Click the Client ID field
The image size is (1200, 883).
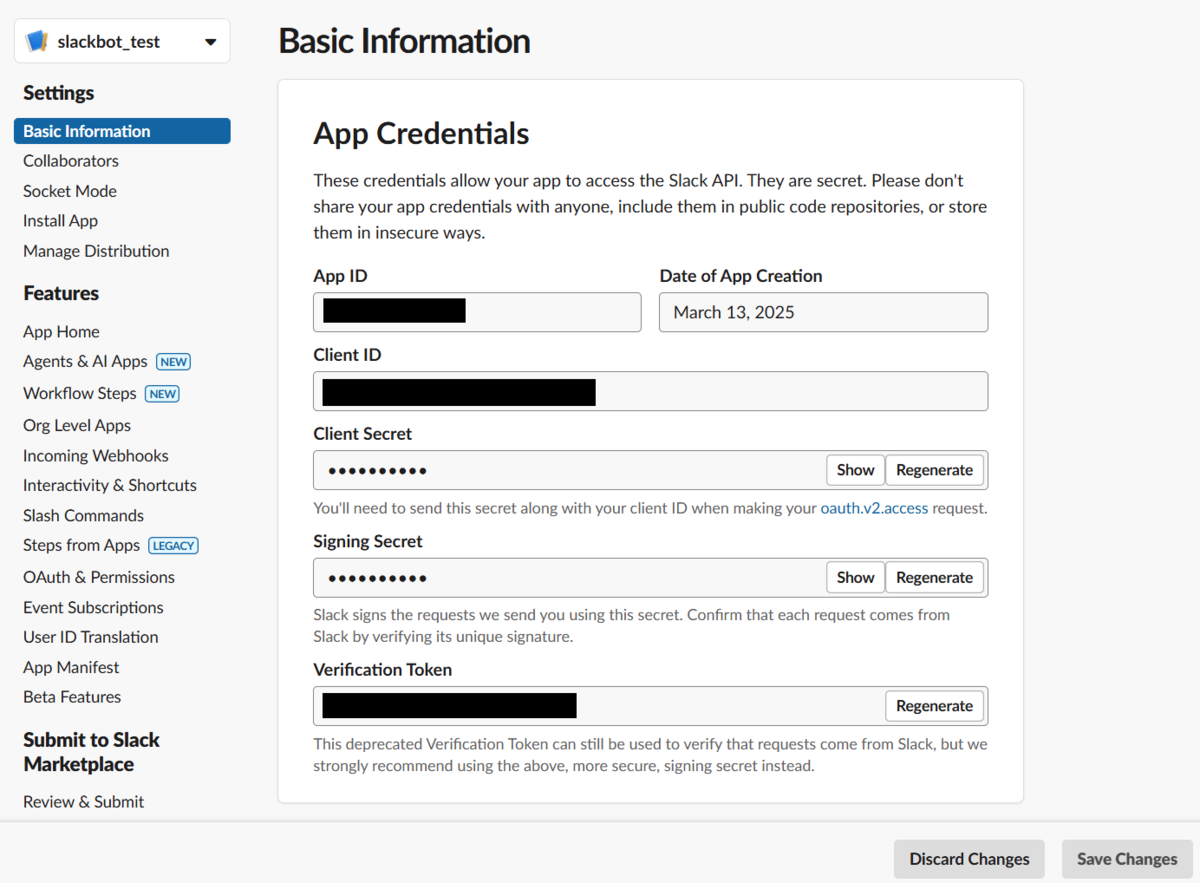pyautogui.click(x=650, y=391)
